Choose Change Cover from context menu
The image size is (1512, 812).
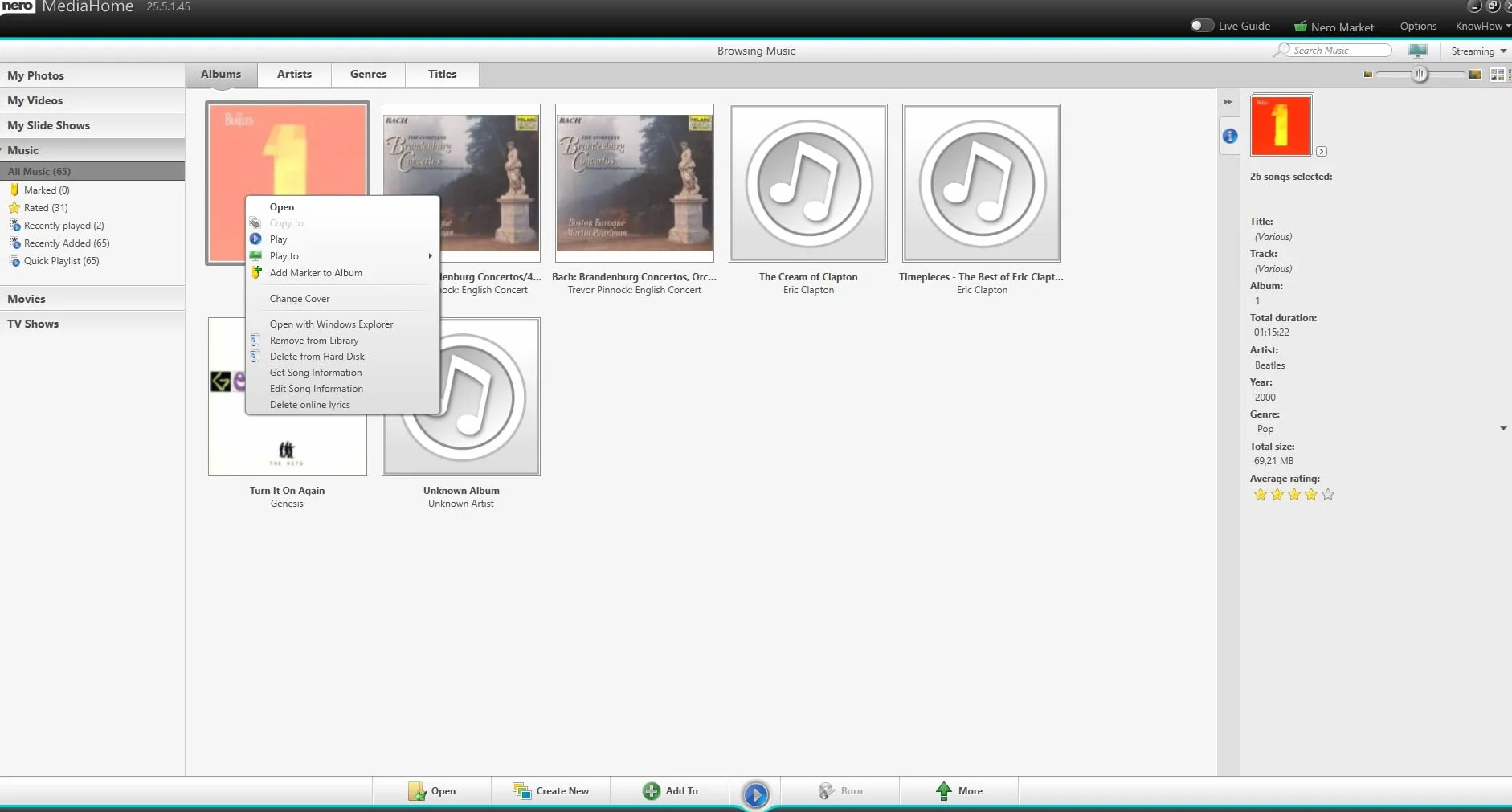tap(300, 299)
